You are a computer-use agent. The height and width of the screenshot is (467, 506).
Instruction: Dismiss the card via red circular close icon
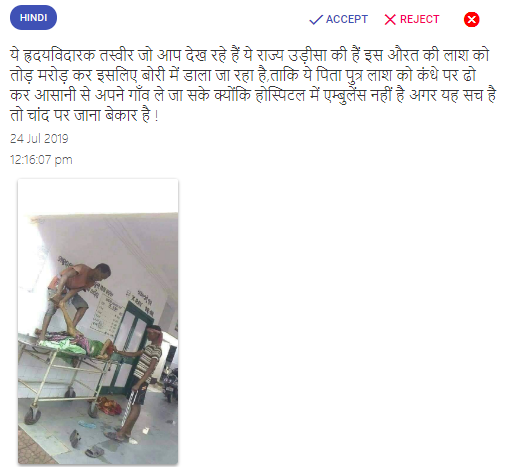click(471, 19)
